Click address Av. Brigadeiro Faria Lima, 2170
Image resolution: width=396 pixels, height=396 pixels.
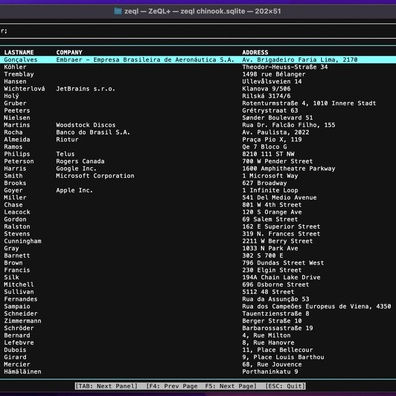click(x=300, y=60)
